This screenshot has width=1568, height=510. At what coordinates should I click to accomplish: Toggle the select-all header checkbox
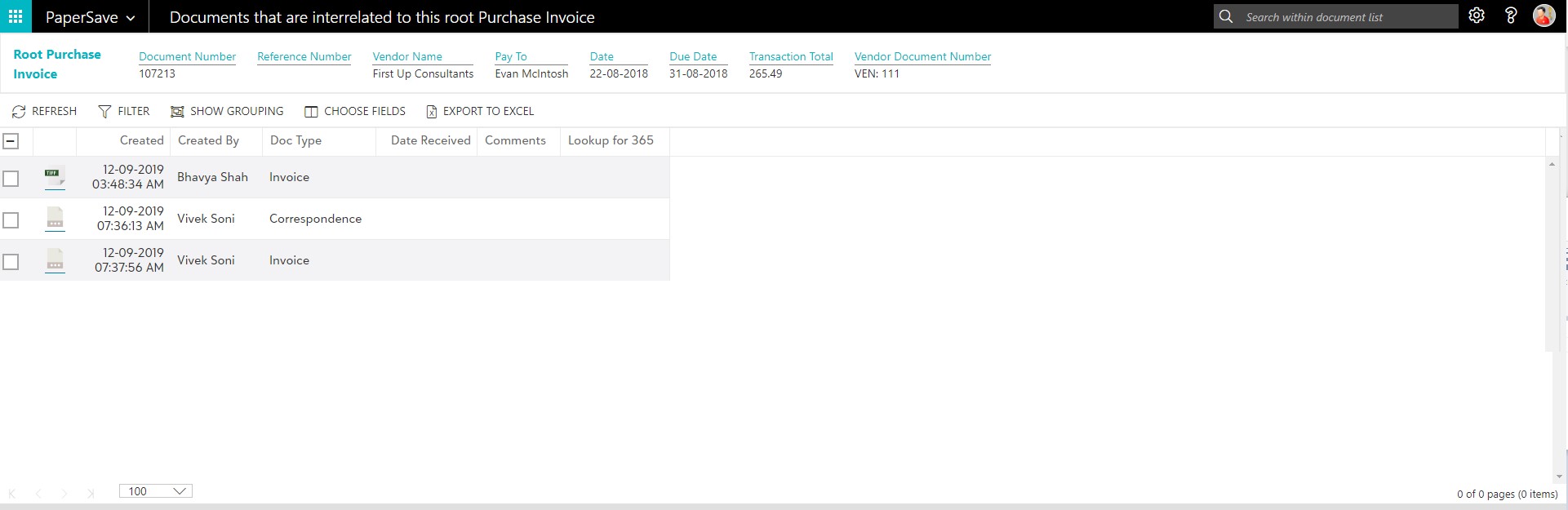click(11, 141)
